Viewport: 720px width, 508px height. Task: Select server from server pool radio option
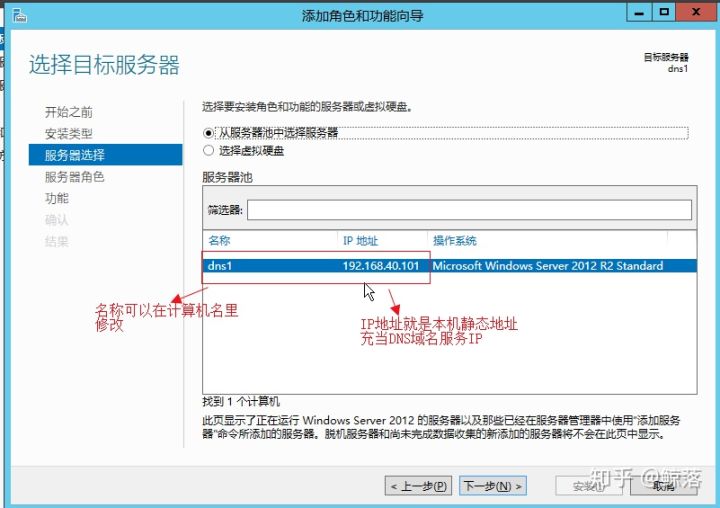[208, 133]
